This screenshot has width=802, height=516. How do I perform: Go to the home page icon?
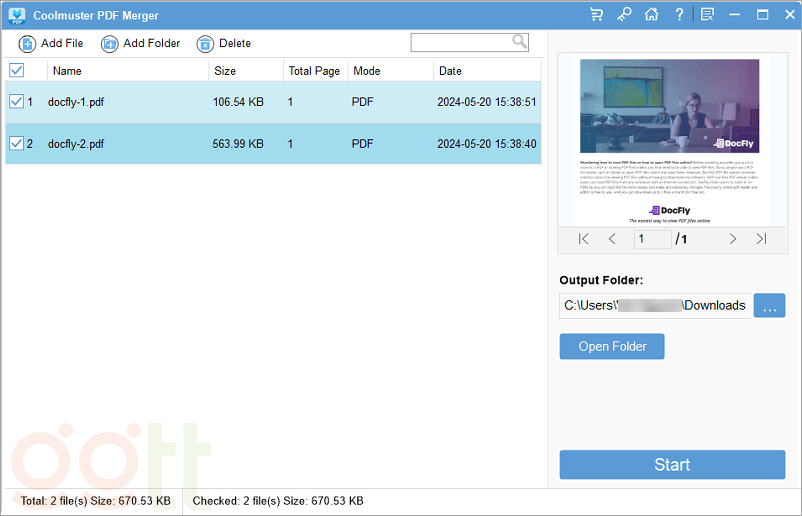(x=651, y=15)
